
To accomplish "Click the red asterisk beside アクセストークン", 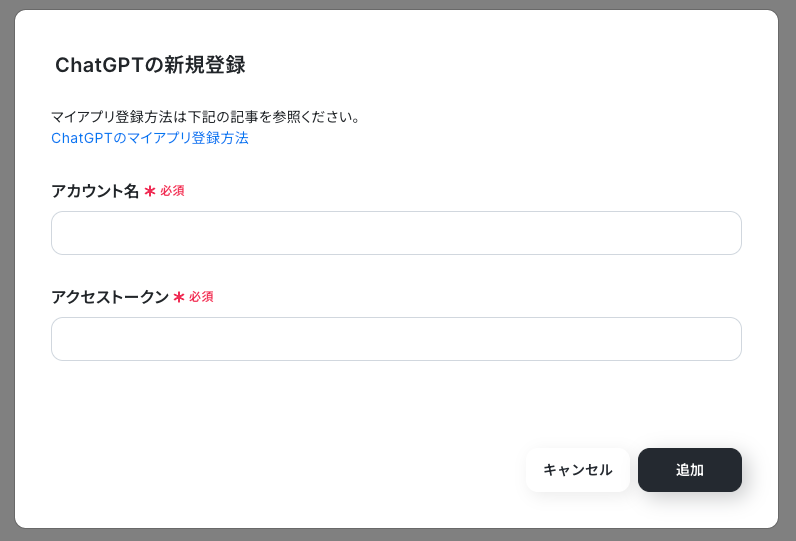I will coord(179,297).
